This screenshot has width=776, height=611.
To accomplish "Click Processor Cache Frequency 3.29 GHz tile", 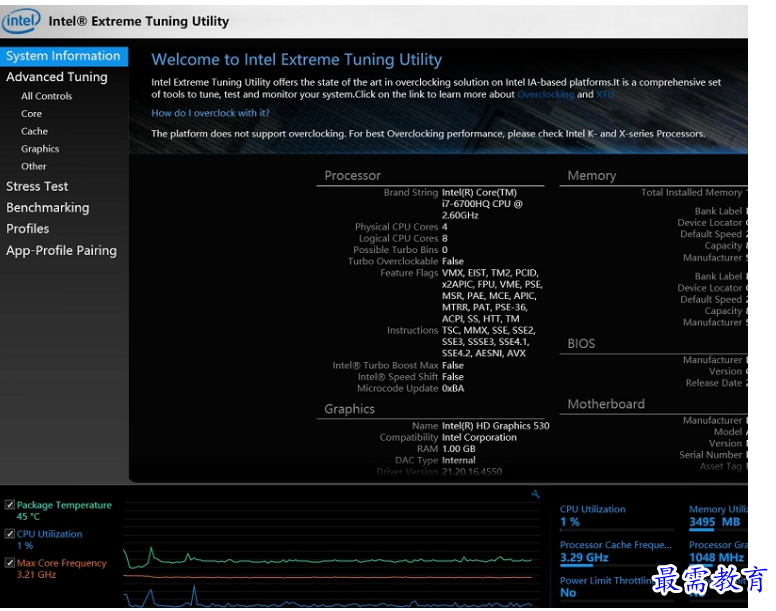I will pyautogui.click(x=616, y=551).
